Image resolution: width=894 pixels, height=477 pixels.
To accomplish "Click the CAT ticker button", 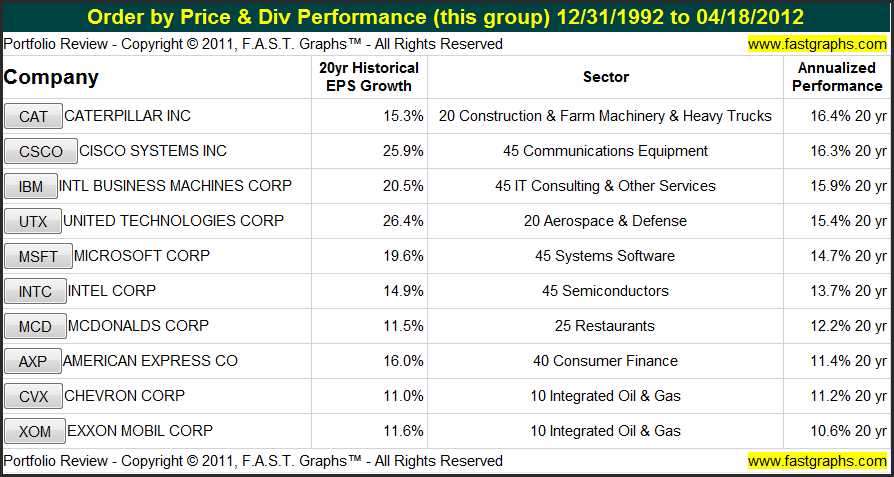I will 33,117.
